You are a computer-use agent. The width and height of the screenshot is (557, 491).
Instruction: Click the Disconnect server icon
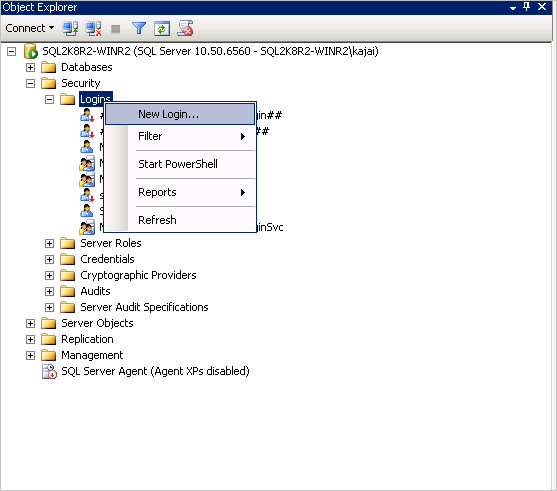pyautogui.click(x=93, y=28)
